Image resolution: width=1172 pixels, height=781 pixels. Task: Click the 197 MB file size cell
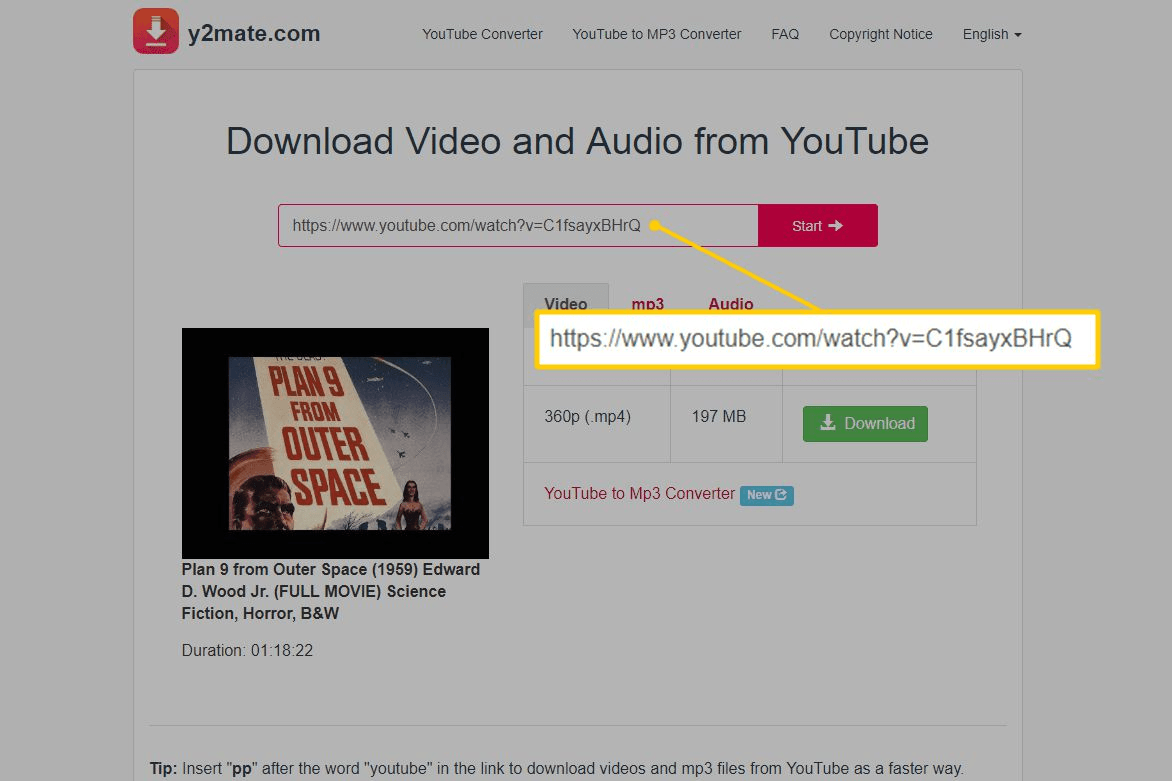click(726, 424)
